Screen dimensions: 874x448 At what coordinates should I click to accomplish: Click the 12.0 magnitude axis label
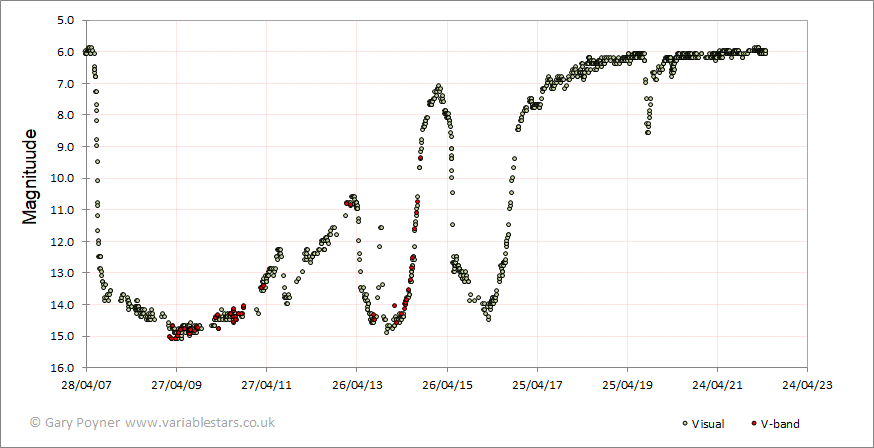click(x=64, y=242)
